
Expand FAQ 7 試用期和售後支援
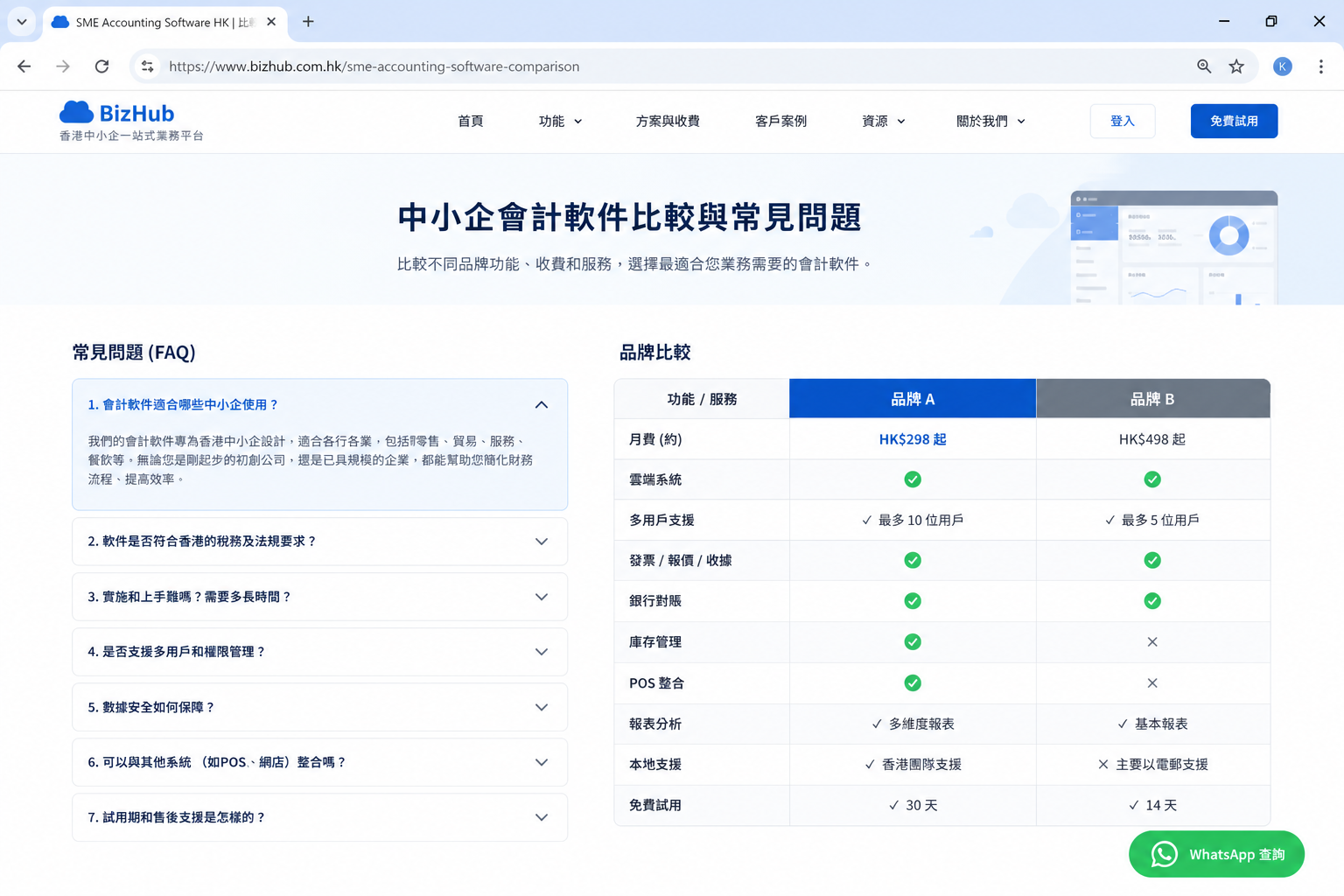[319, 817]
